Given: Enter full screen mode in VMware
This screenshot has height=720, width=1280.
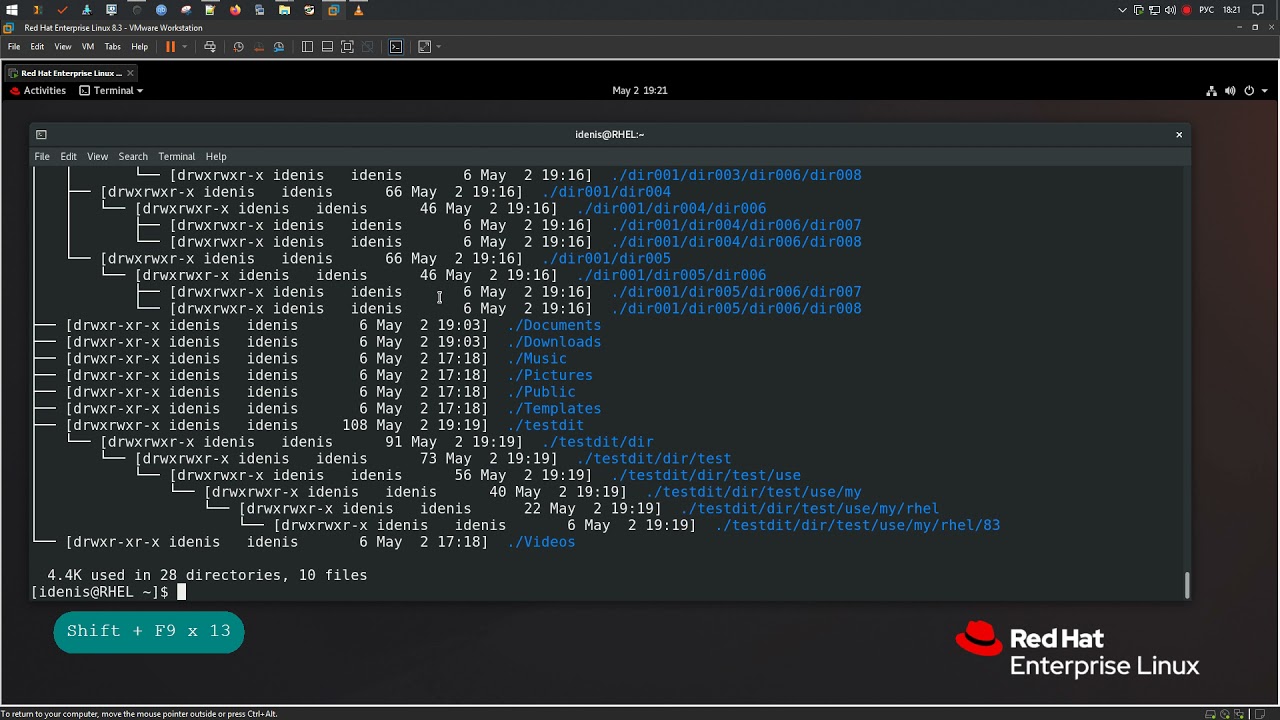Looking at the screenshot, I should (347, 46).
